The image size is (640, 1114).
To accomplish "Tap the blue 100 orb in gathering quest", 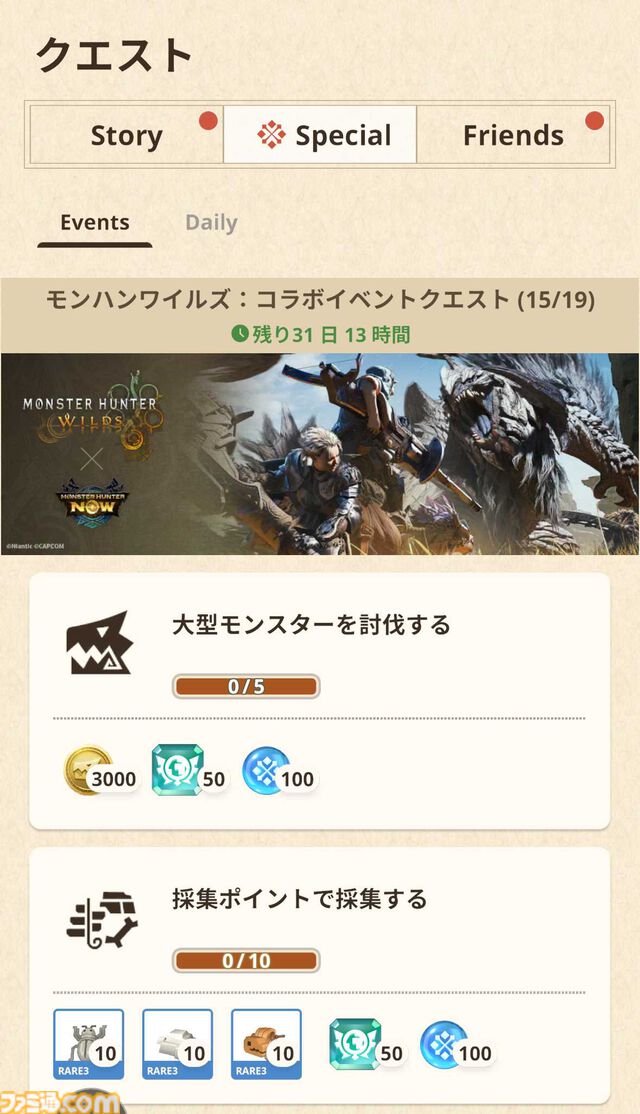I will click(457, 1045).
